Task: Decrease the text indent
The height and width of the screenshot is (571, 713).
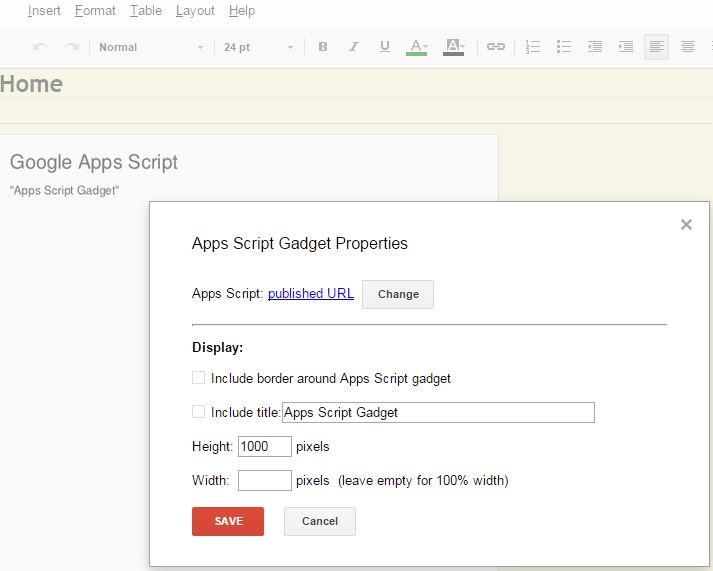Action: tap(595, 47)
